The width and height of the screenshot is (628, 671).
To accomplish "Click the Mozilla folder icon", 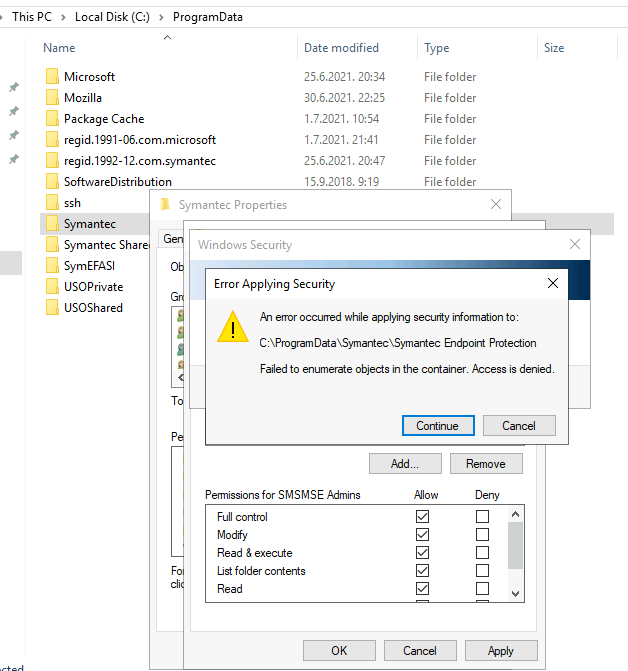I will point(52,97).
